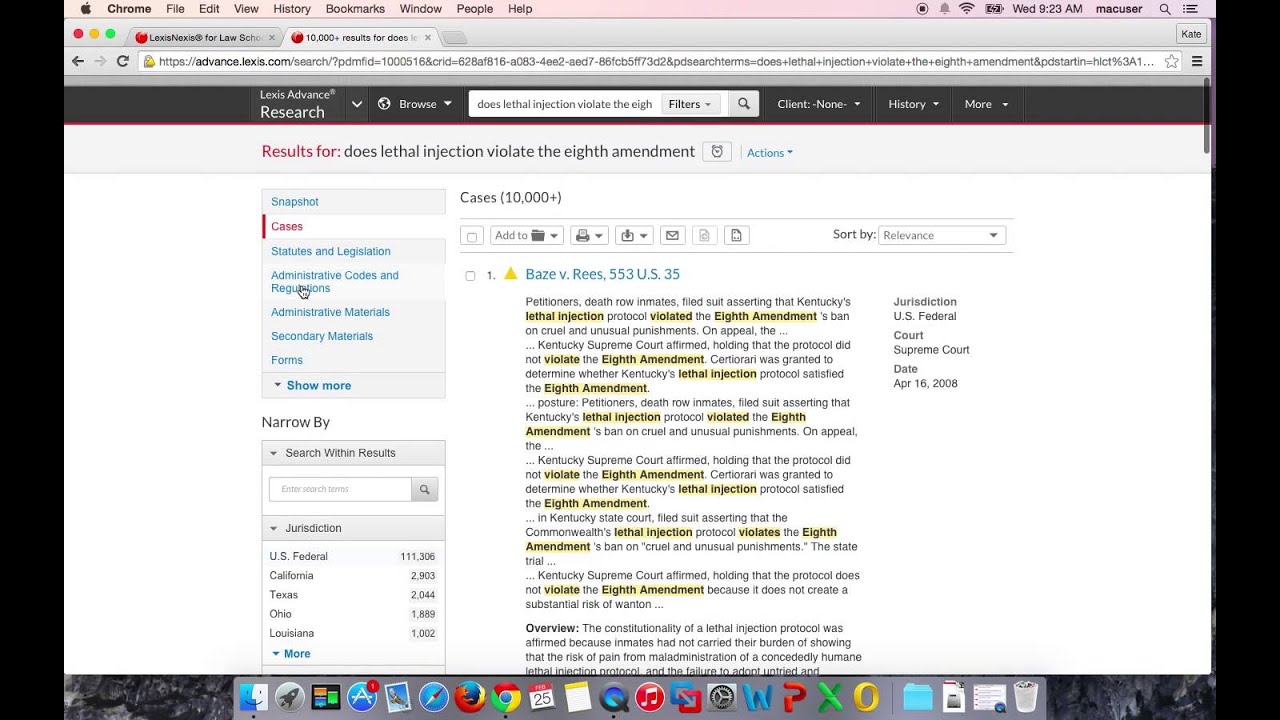The image size is (1280, 720).
Task: Click the search-within-results magnifier button
Action: point(424,489)
